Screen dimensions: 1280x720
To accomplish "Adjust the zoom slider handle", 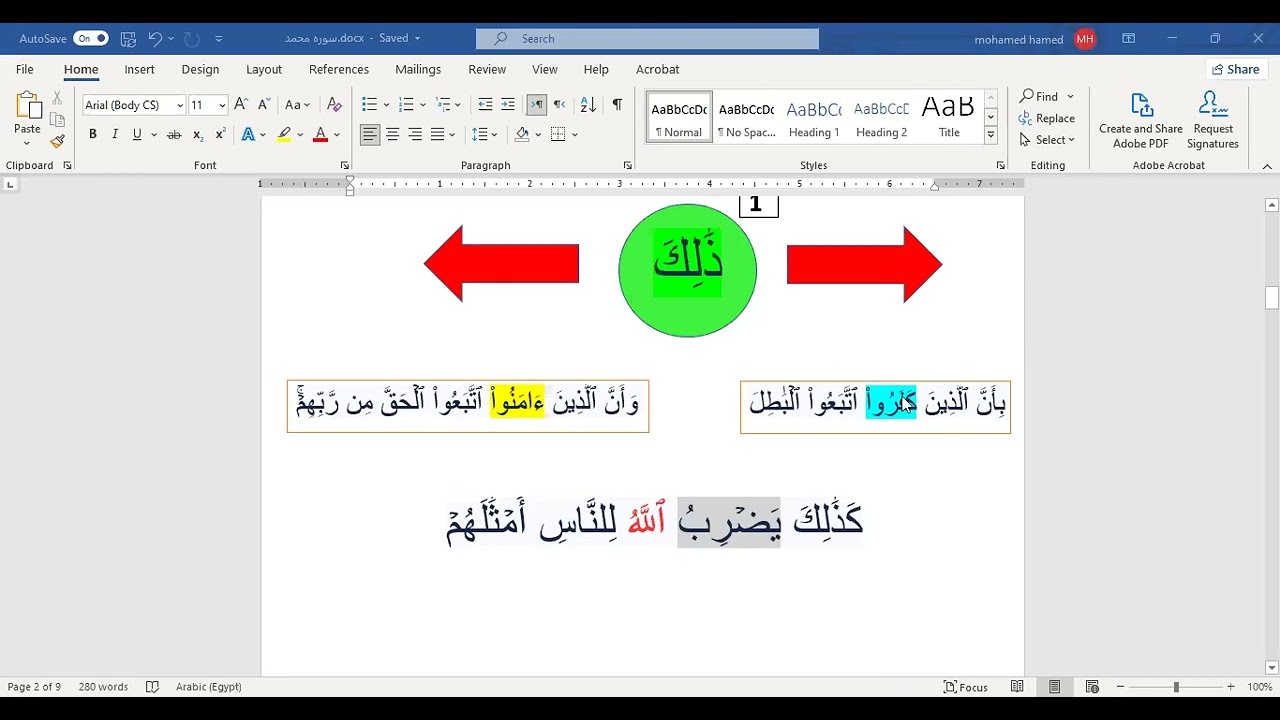I will (x=1176, y=687).
